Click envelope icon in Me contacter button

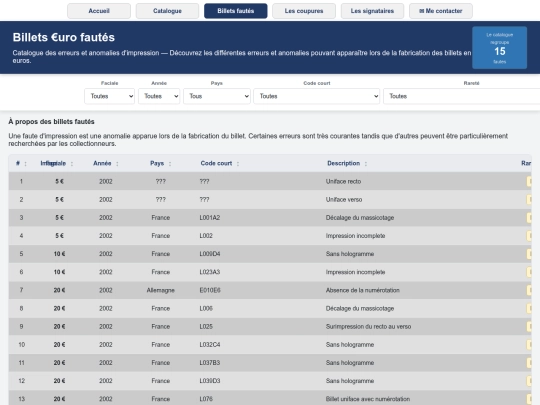[x=422, y=11]
